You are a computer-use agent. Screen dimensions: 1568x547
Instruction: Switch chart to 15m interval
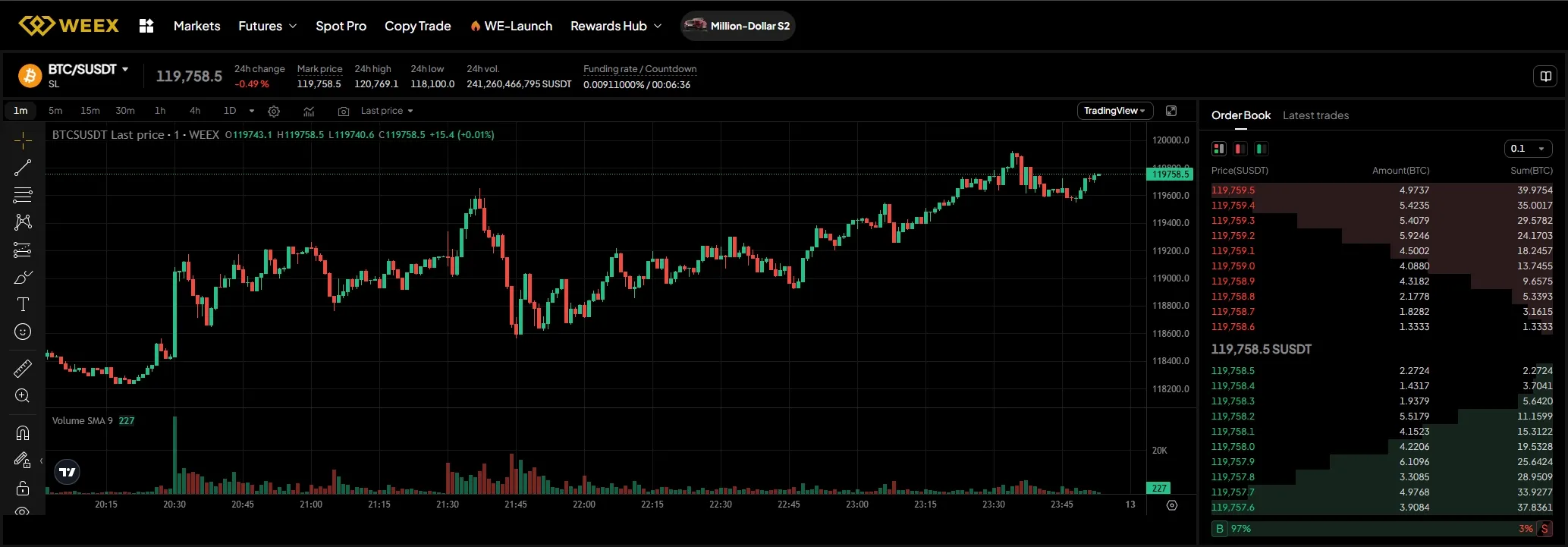[x=90, y=111]
